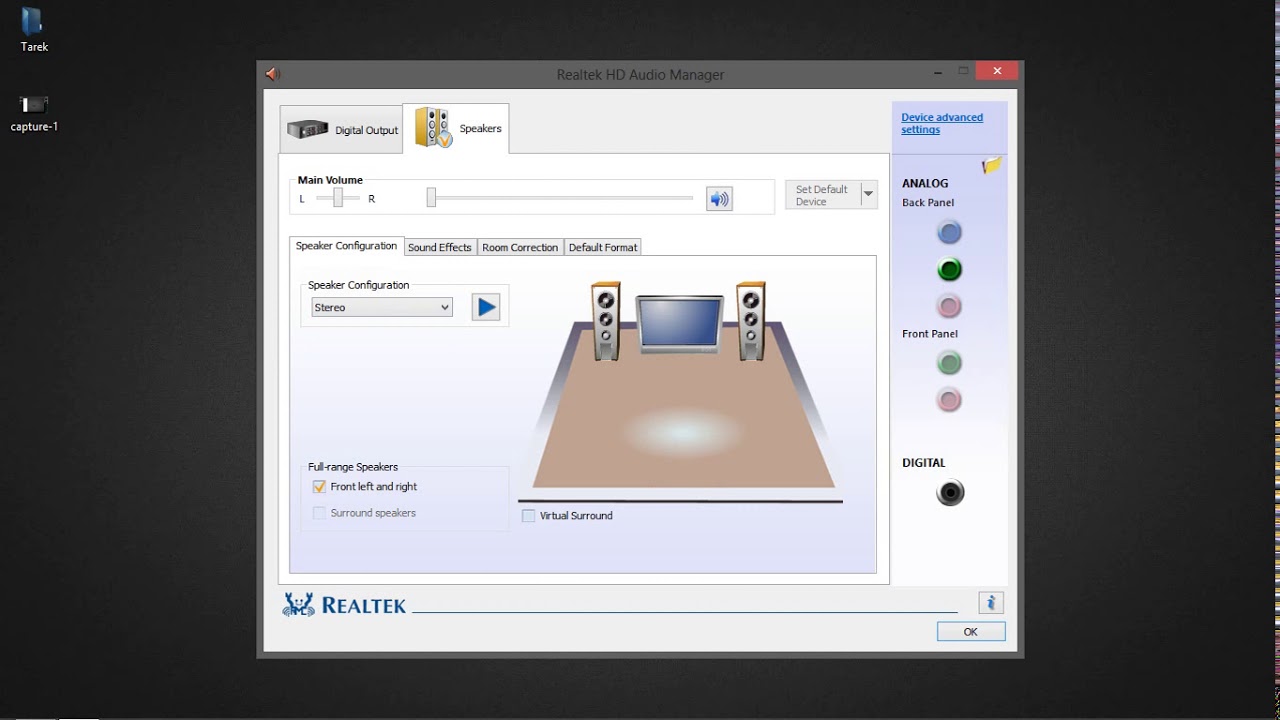Click the ANALOG section heading
1280x720 pixels.
tap(925, 184)
